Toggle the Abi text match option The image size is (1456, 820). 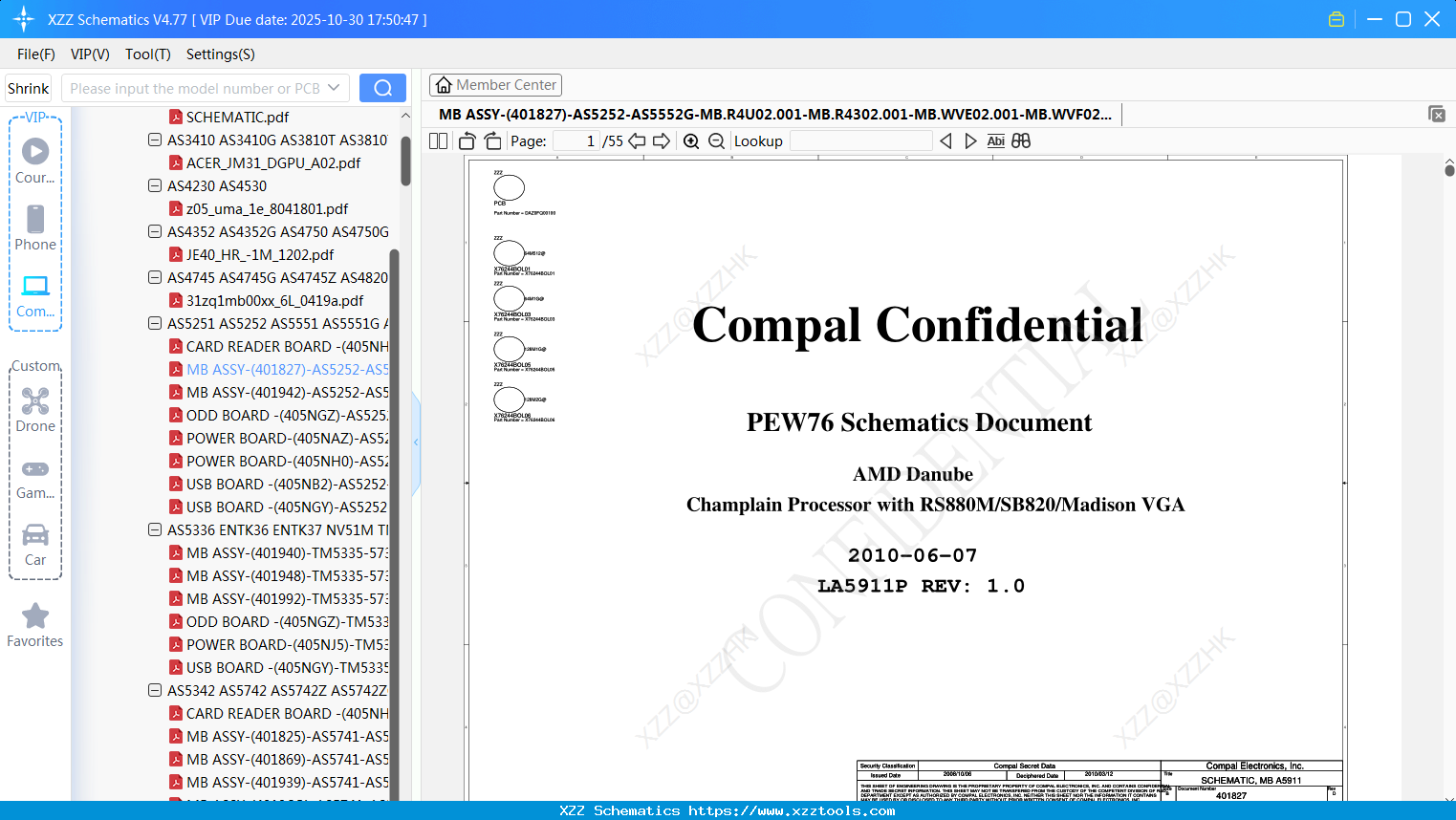coord(996,141)
